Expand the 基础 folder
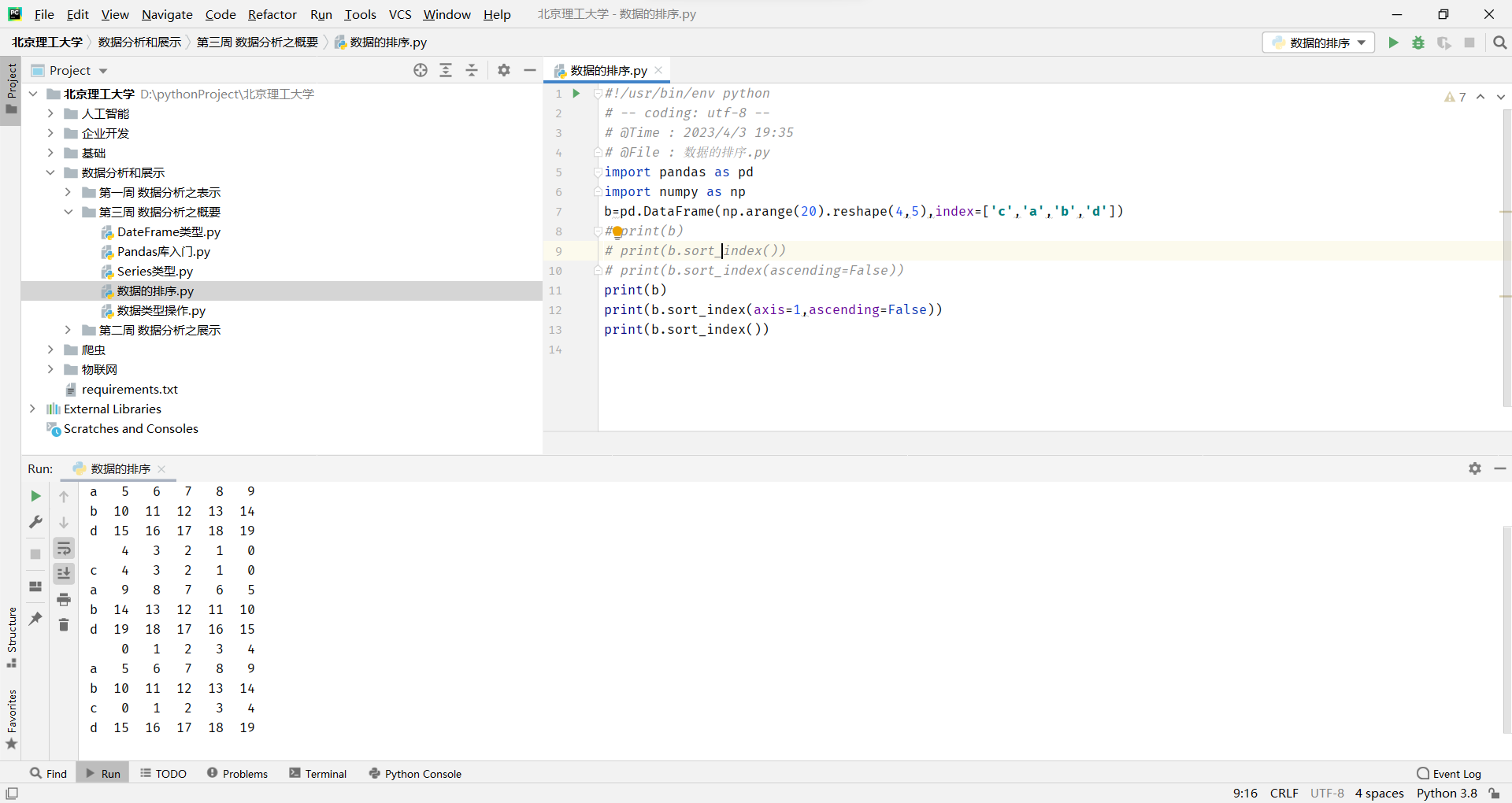 (50, 153)
